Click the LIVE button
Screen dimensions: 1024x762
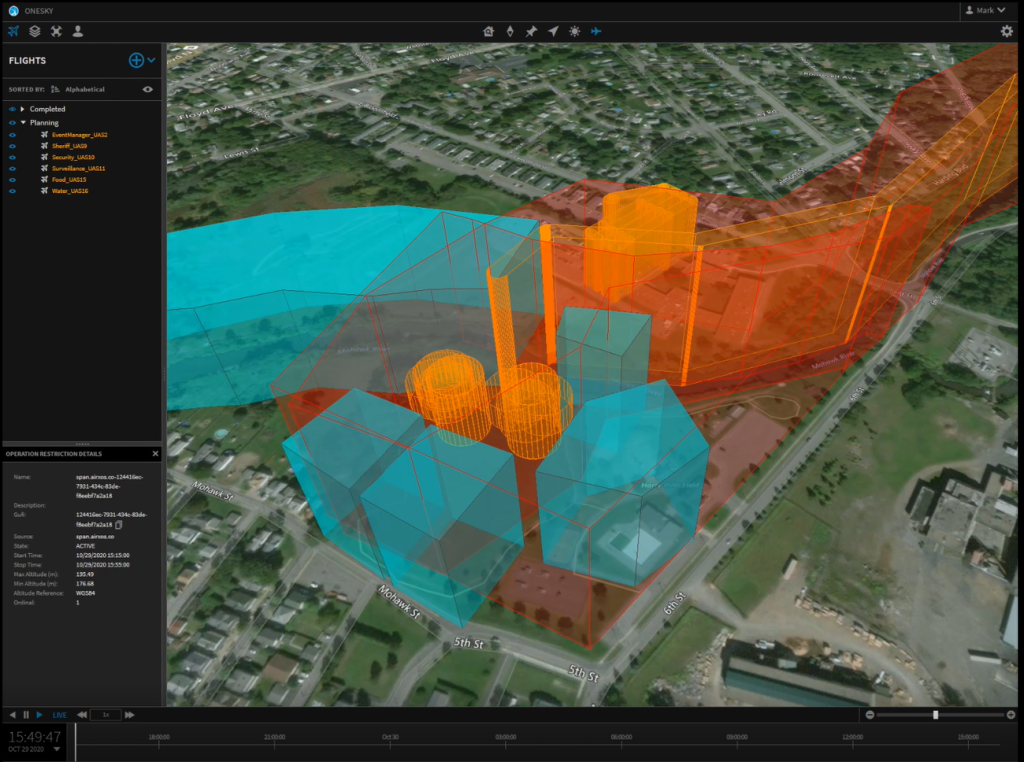coord(59,715)
